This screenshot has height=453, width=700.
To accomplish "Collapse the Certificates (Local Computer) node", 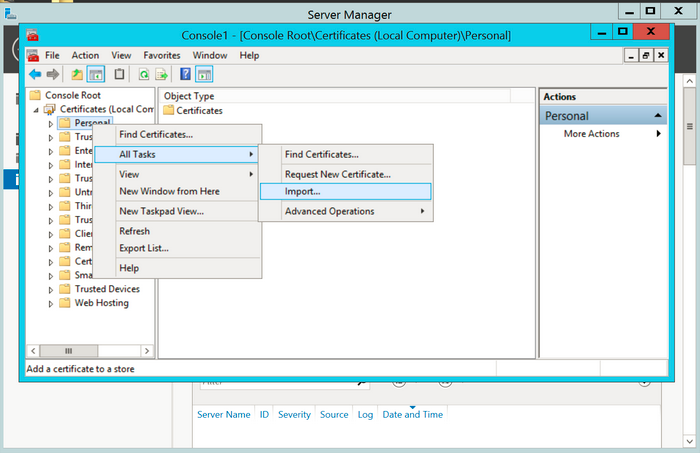I will [36, 110].
